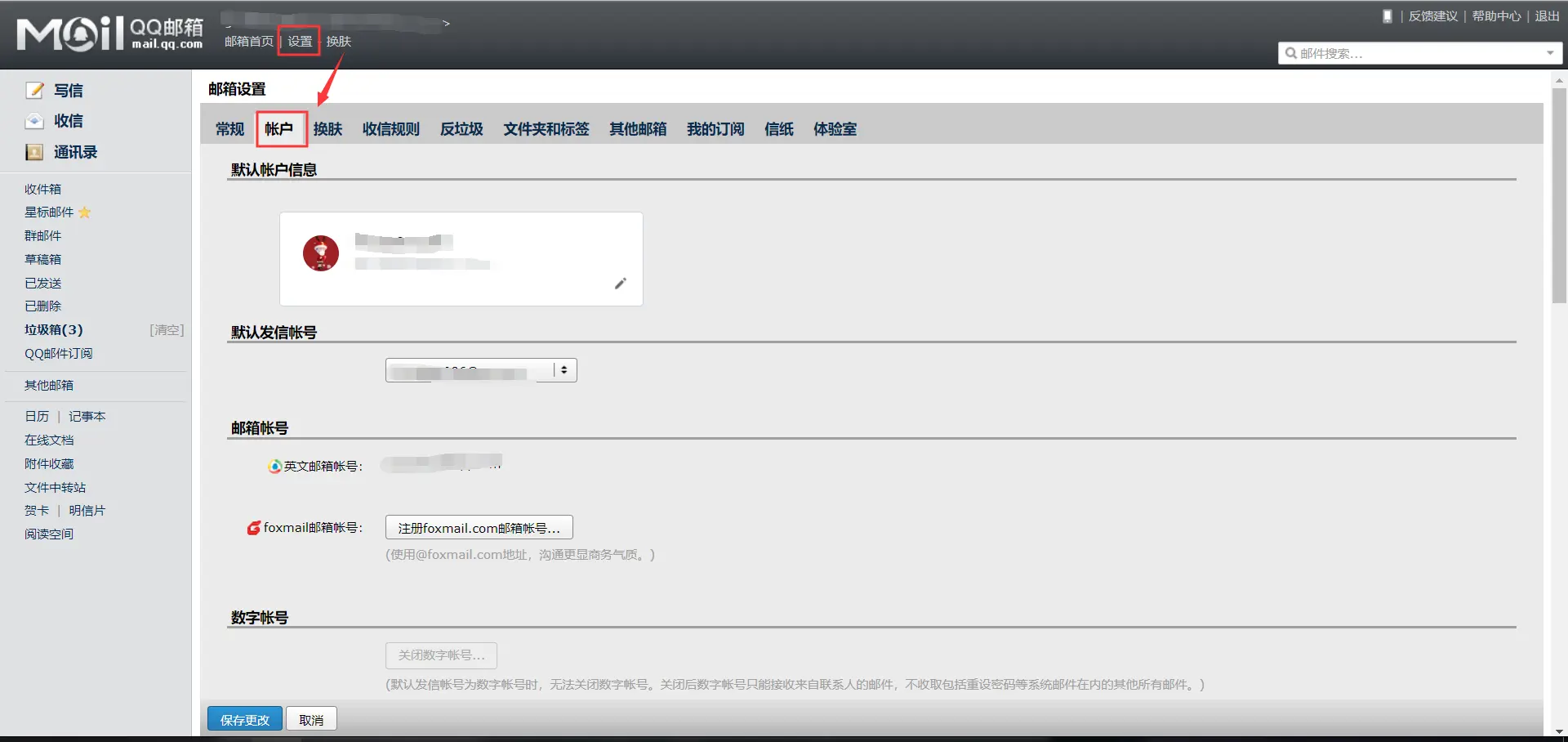Click the scrollbar up arrow

[x=1560, y=80]
